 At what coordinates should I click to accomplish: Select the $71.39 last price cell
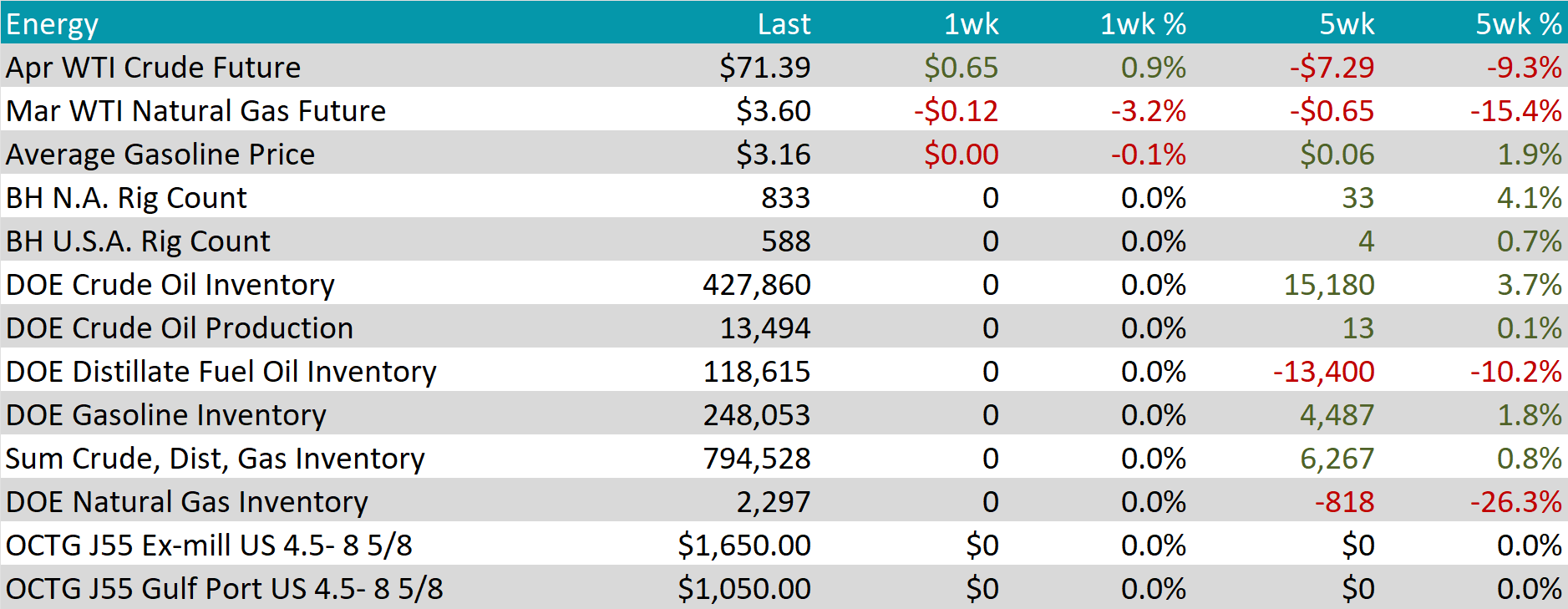(x=764, y=68)
